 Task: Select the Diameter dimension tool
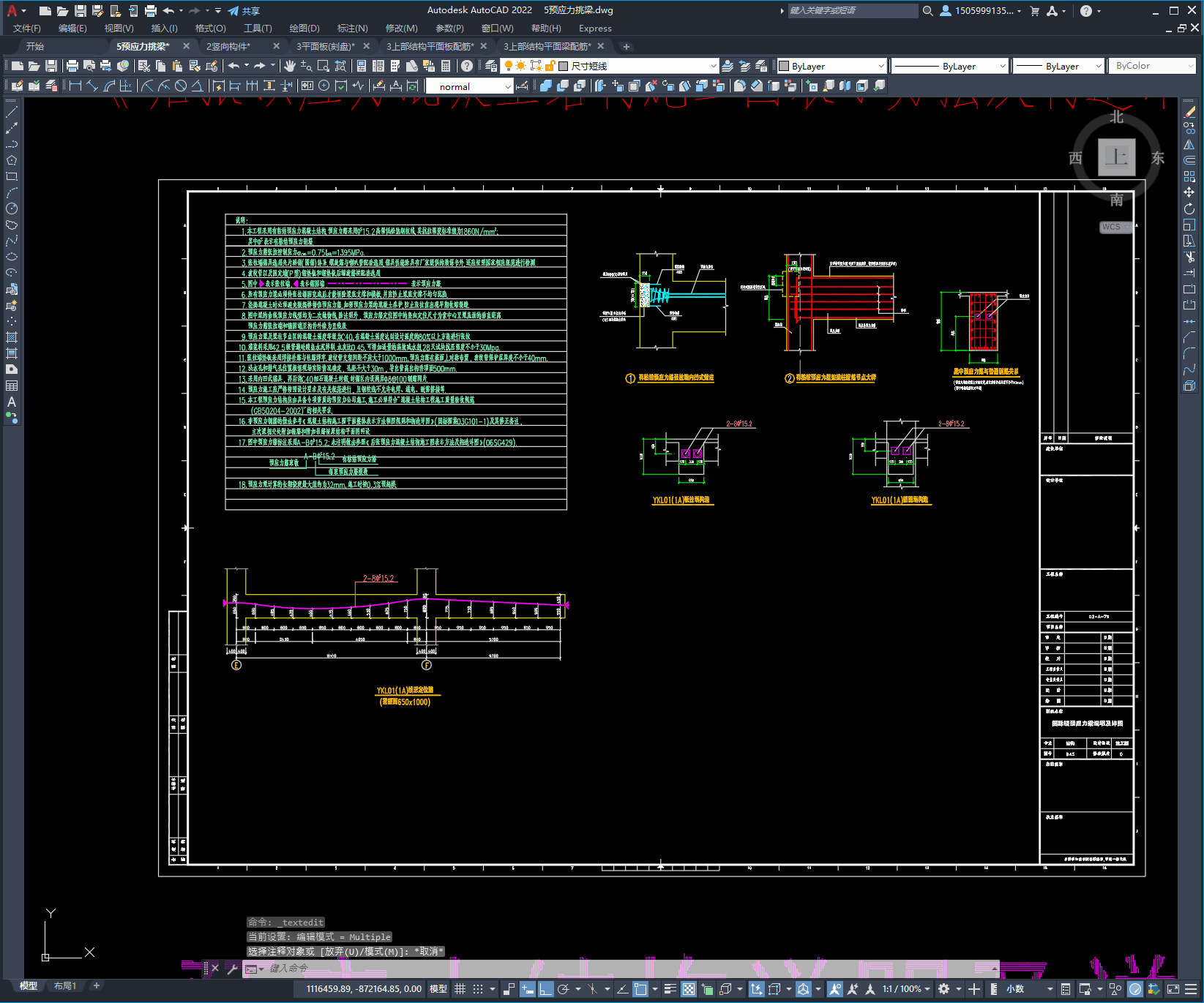click(x=181, y=86)
